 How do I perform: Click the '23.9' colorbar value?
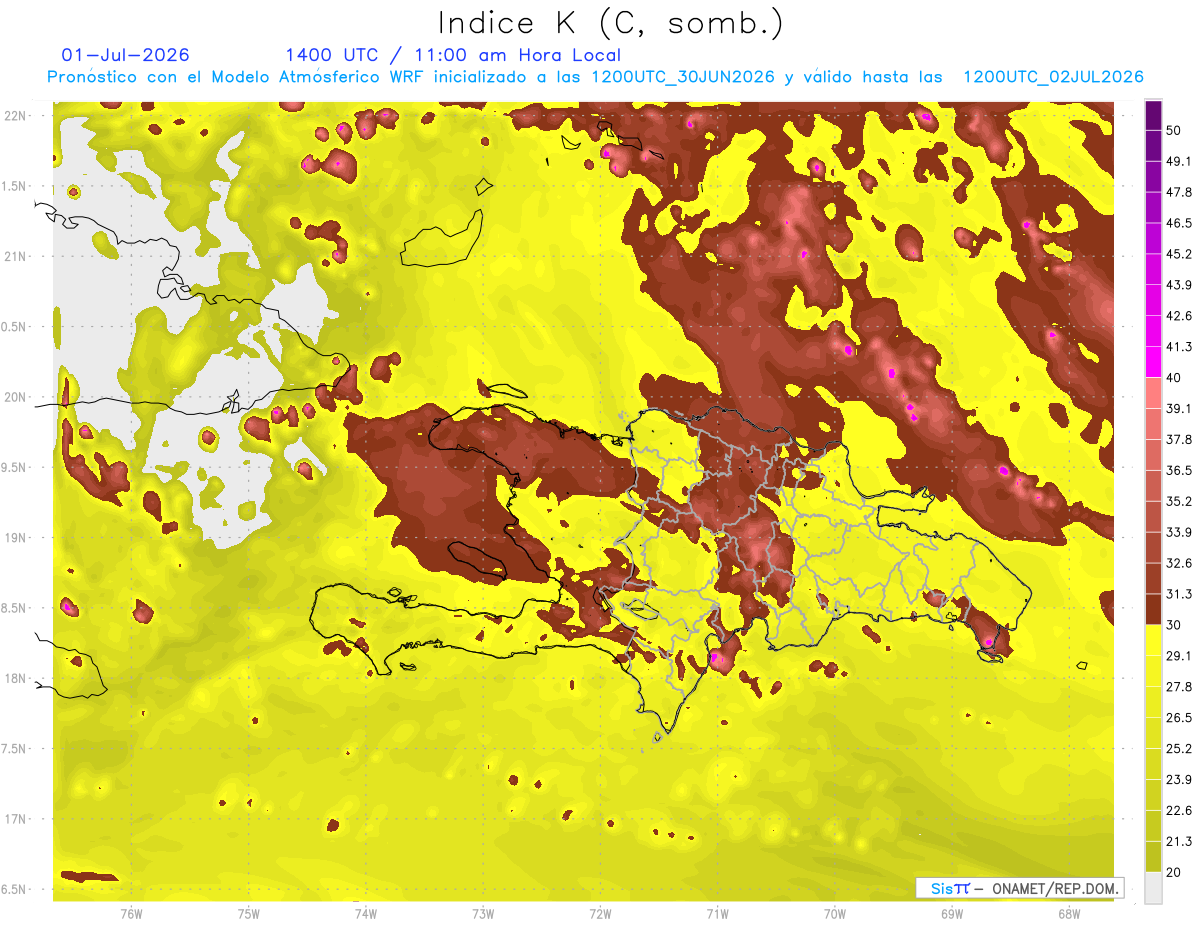click(1179, 779)
